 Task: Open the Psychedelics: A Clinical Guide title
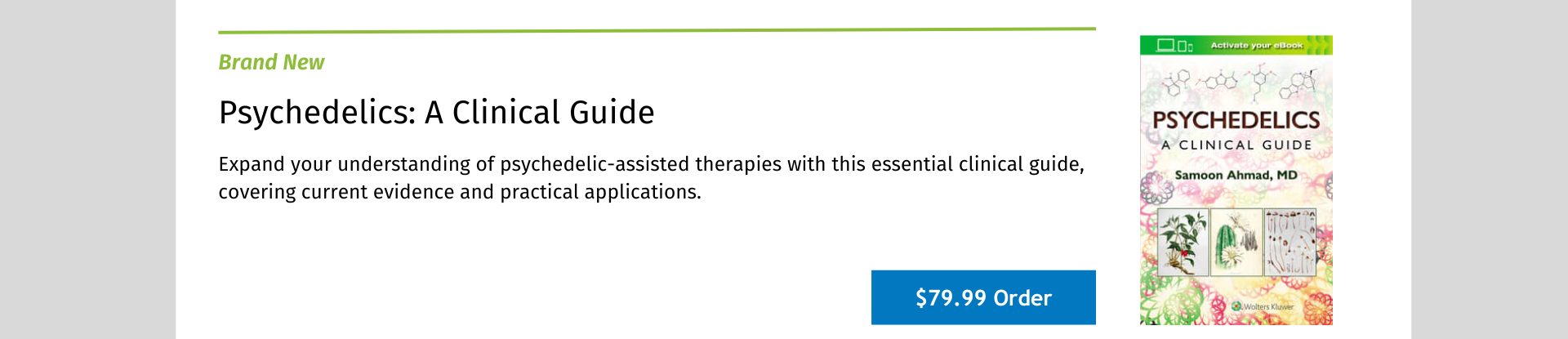click(x=436, y=113)
